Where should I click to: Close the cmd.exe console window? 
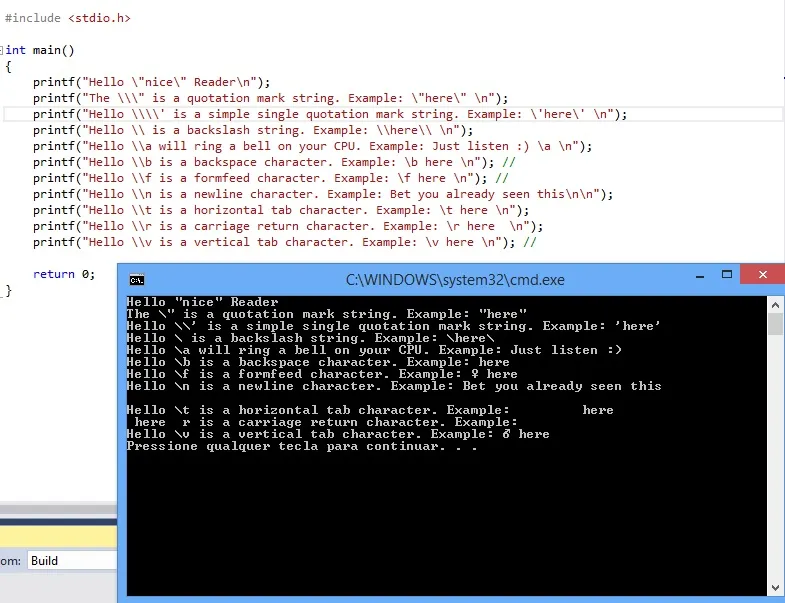pyautogui.click(x=762, y=274)
